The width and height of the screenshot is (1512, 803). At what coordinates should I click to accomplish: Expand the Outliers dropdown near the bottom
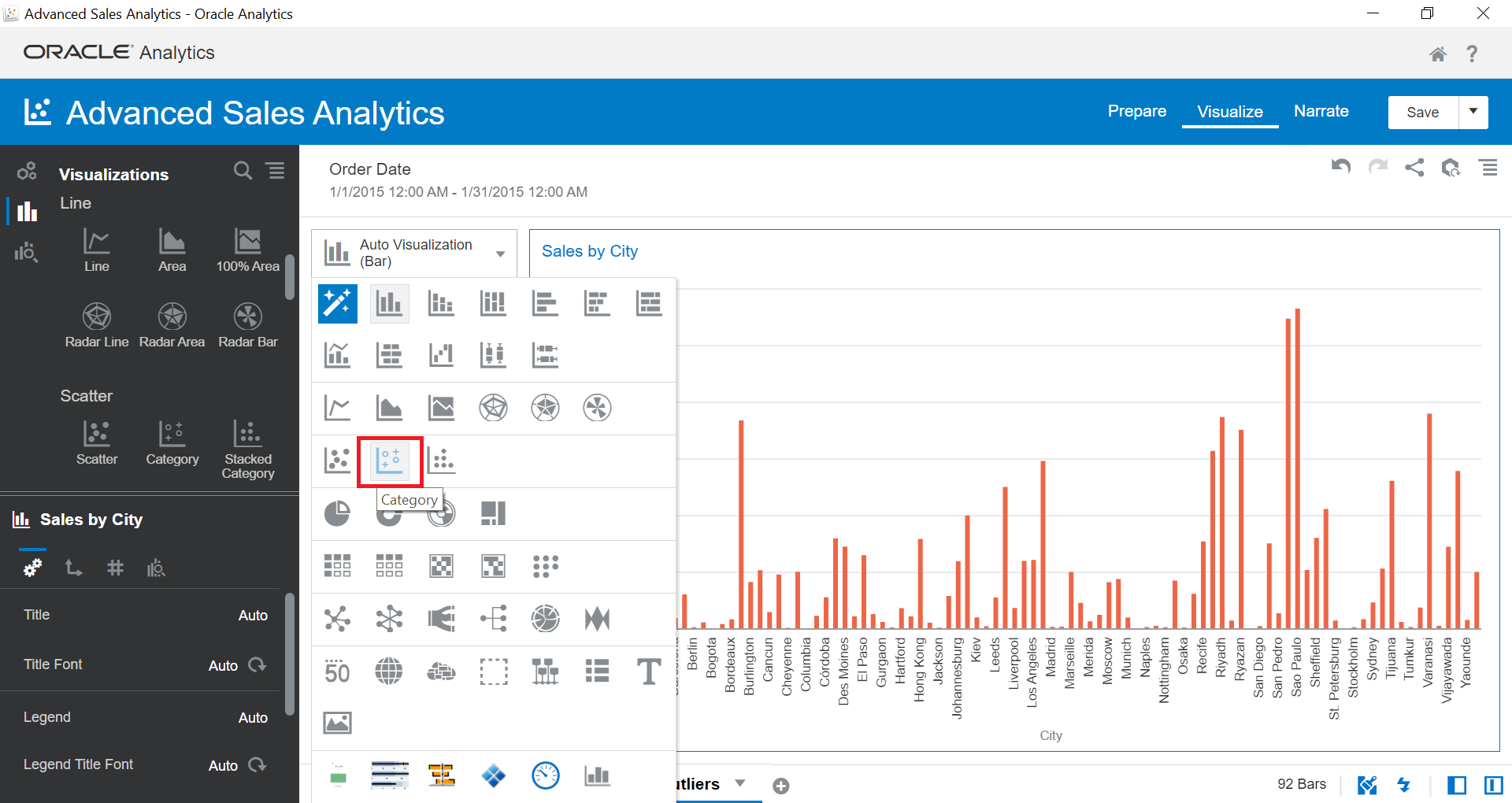[740, 783]
